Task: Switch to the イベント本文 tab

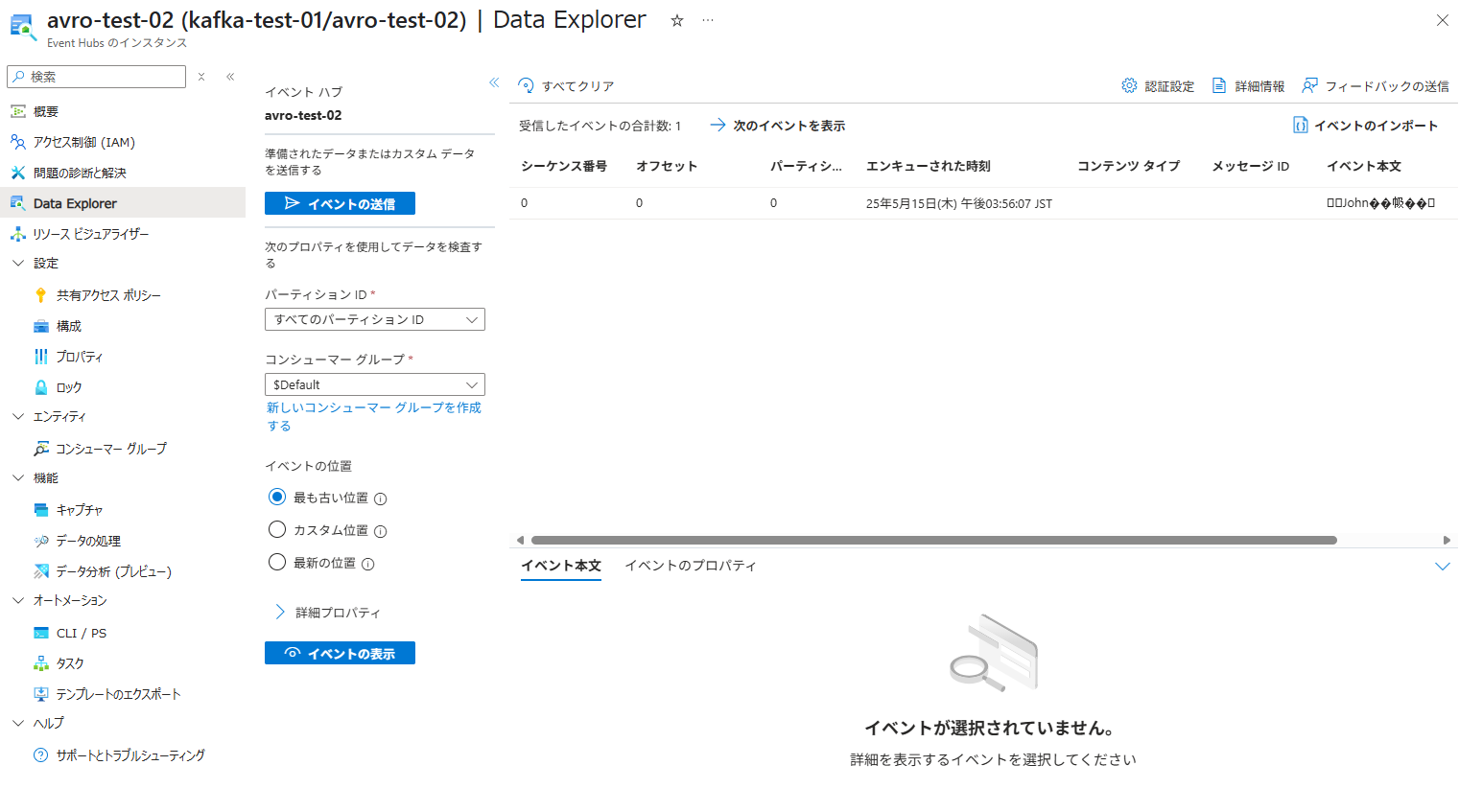Action: click(561, 566)
